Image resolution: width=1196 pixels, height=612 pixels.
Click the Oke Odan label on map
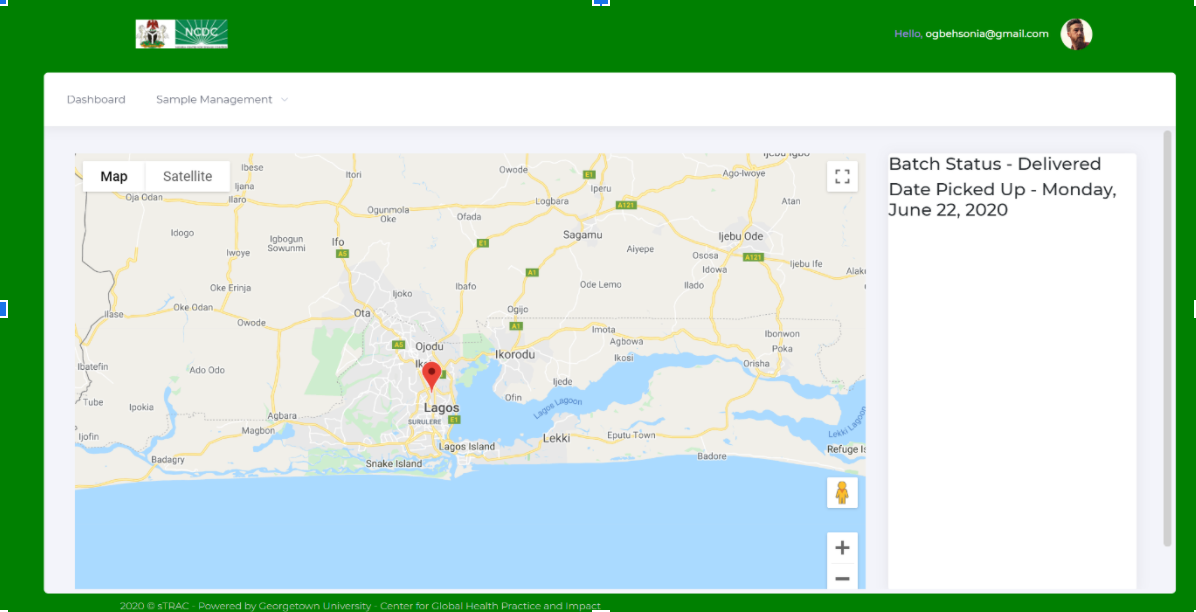(194, 308)
